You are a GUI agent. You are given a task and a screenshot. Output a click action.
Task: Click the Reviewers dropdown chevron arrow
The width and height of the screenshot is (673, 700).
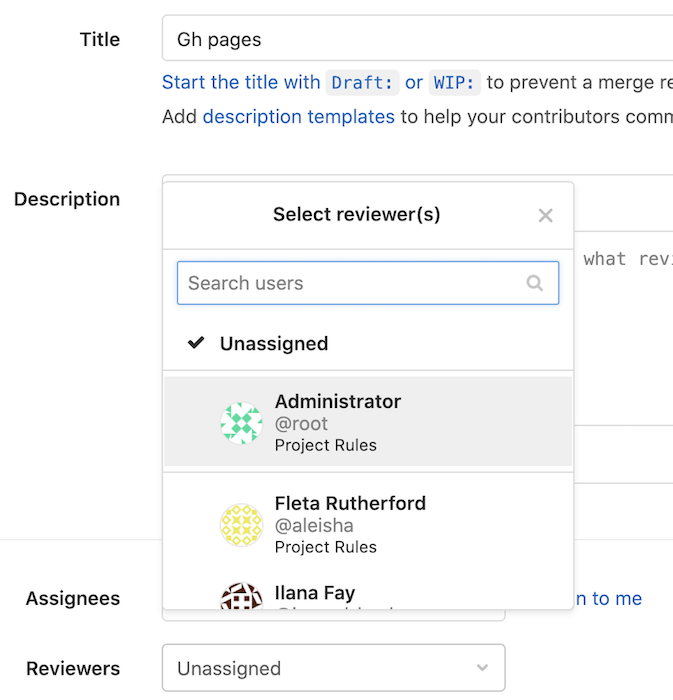(x=482, y=668)
